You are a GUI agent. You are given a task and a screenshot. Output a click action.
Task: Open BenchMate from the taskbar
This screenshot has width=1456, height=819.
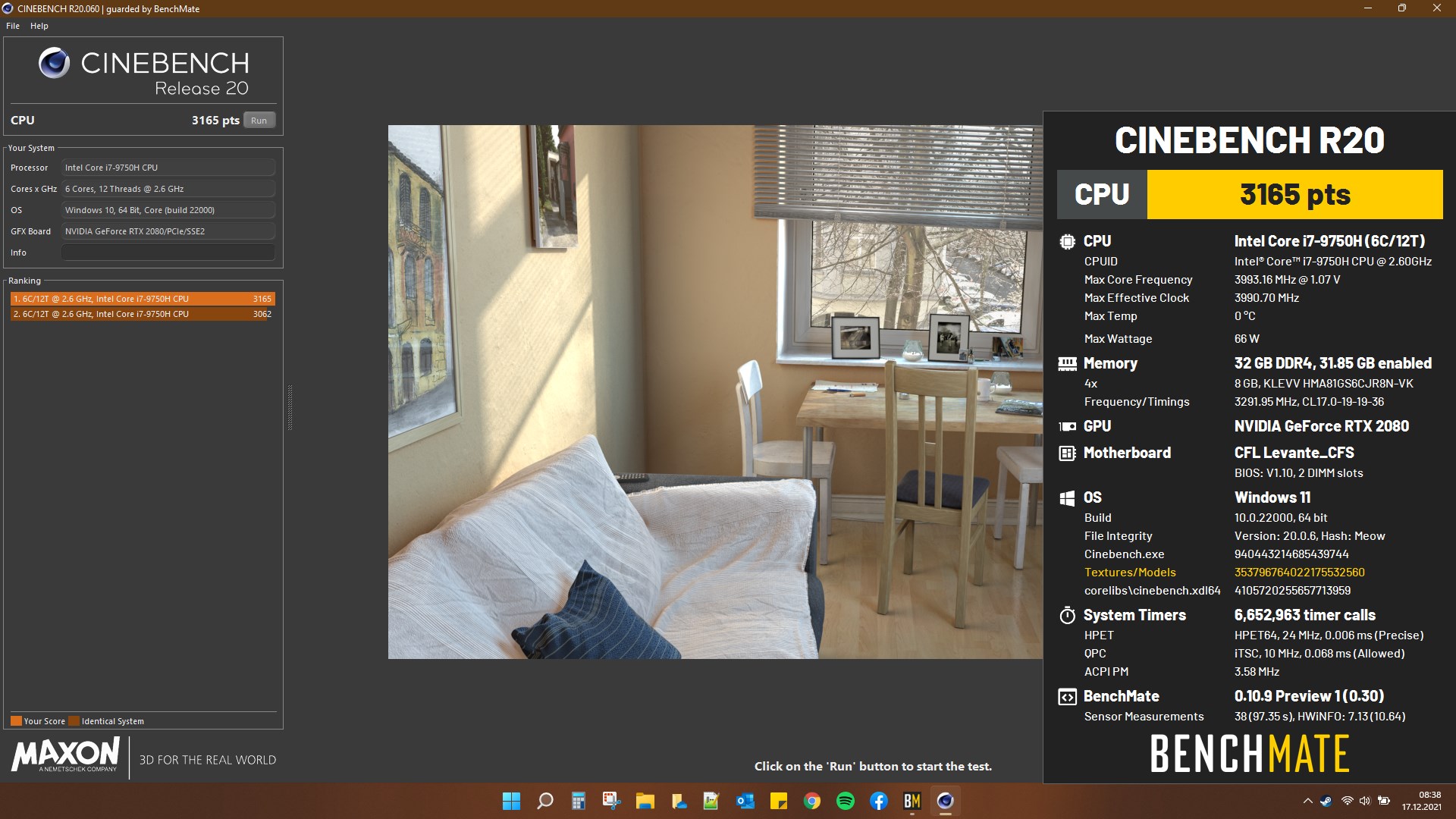912,801
